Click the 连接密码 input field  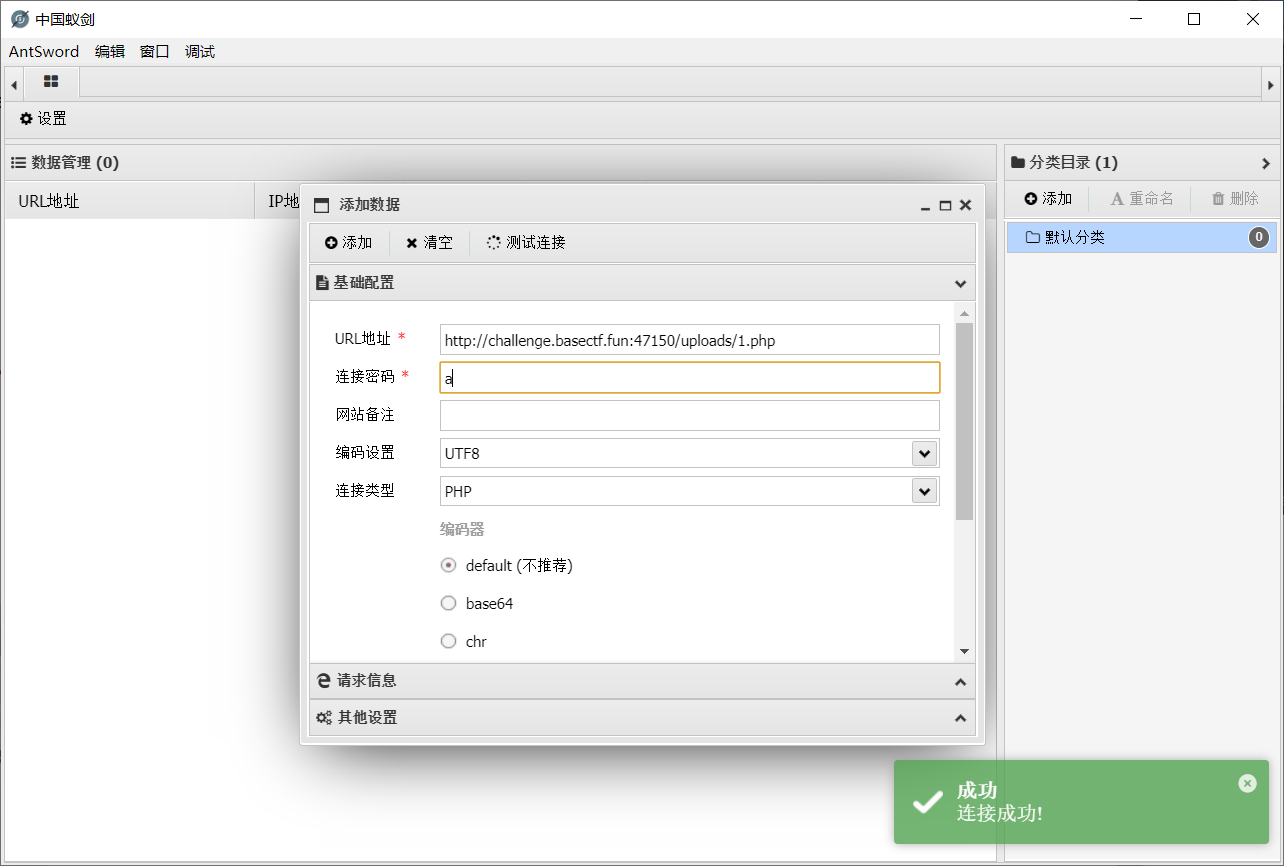click(x=690, y=378)
